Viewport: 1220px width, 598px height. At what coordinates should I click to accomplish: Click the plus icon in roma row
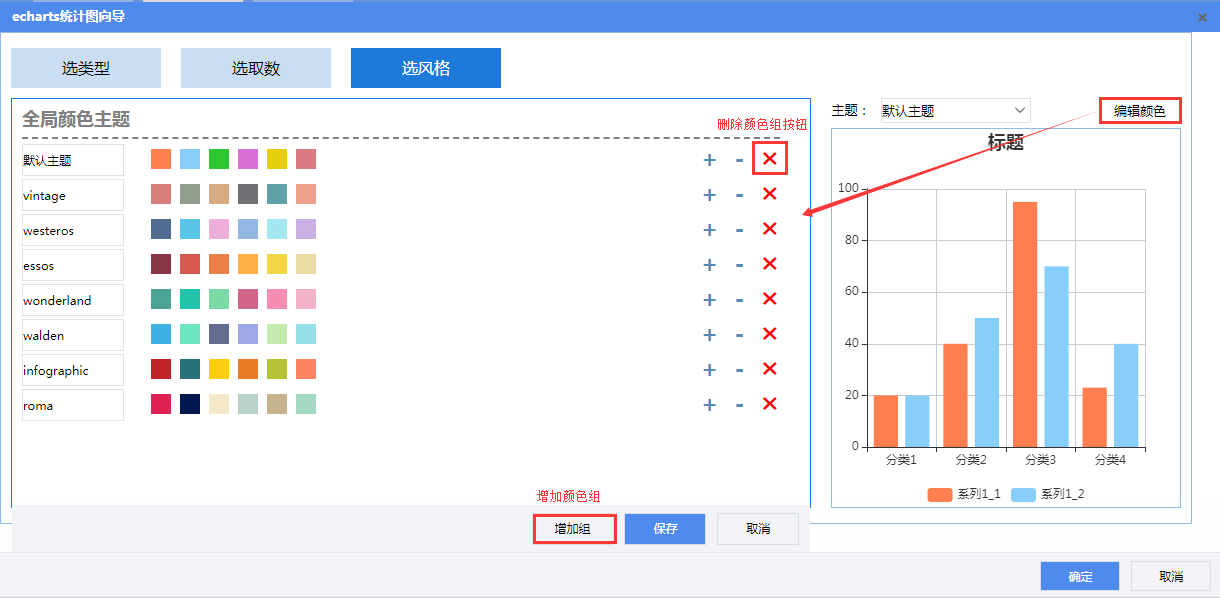point(709,405)
